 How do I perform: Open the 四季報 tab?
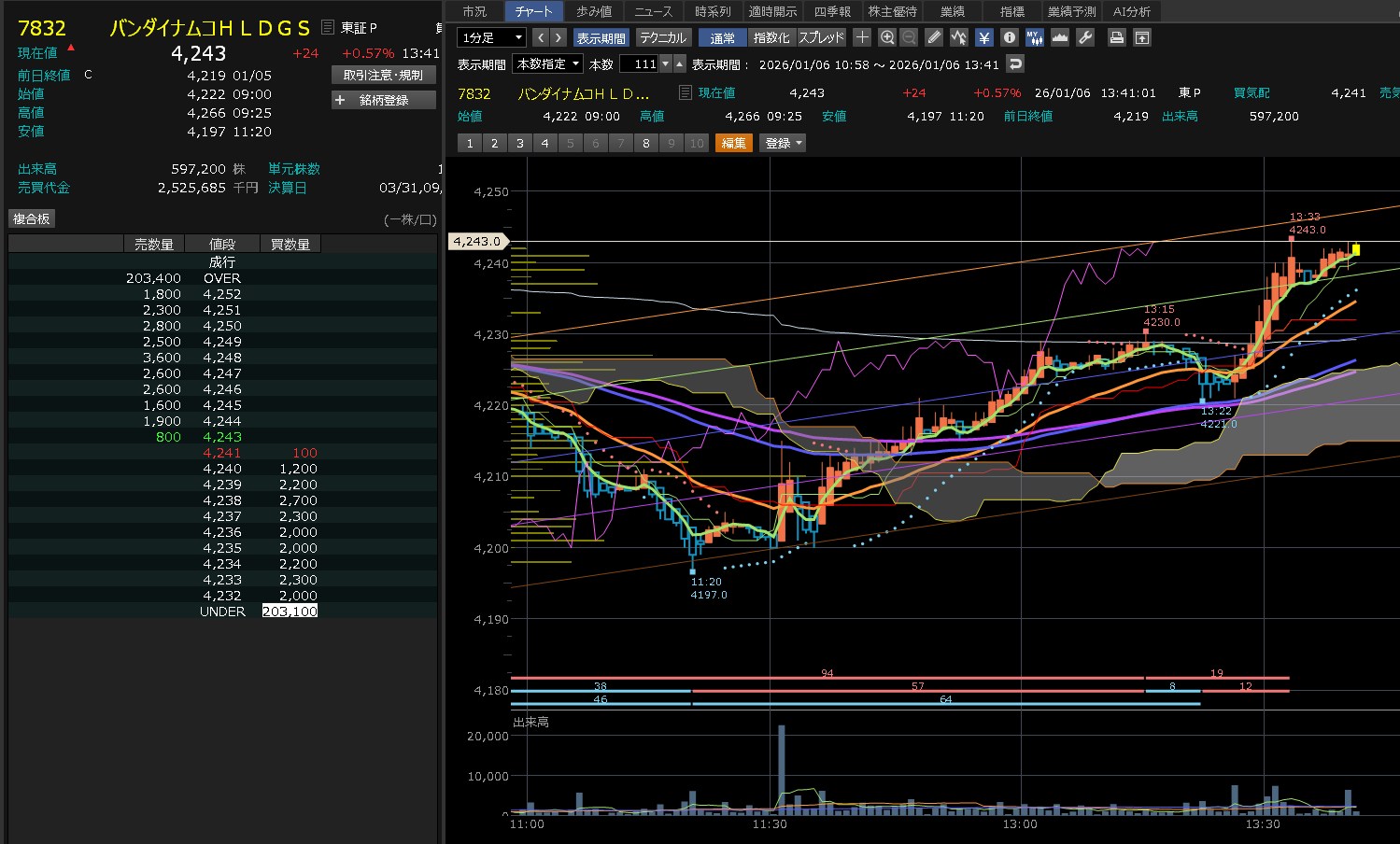(831, 11)
